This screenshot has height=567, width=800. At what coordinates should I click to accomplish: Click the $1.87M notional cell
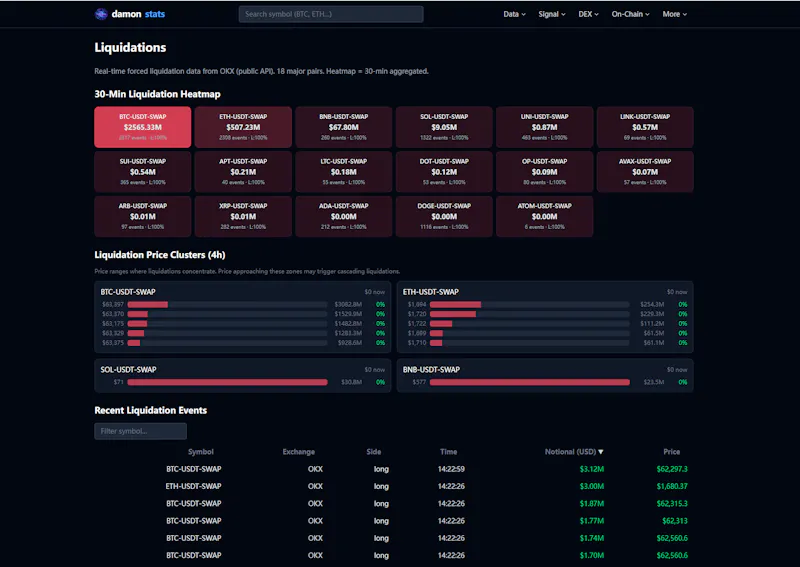pyautogui.click(x=591, y=504)
